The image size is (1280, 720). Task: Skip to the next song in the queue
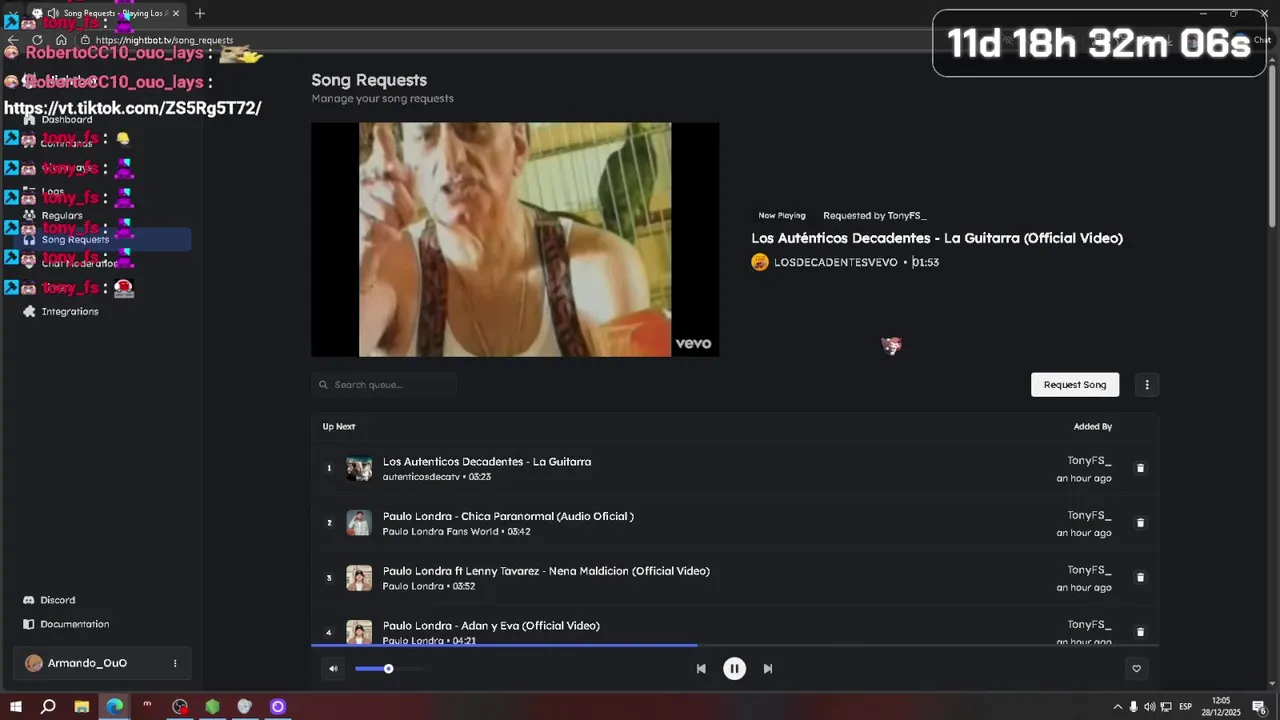(x=768, y=669)
